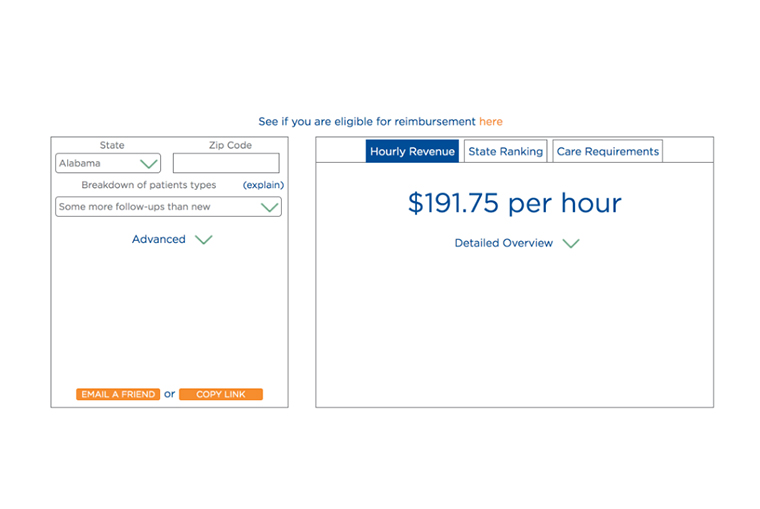Click the green chevron beside Advanced
The height and width of the screenshot is (509, 760).
coord(203,240)
